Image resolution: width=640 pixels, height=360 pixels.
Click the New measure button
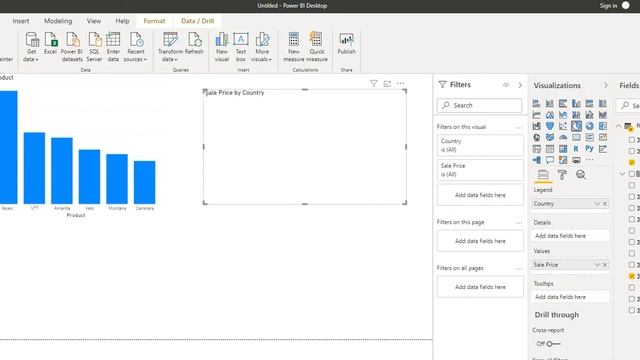[x=293, y=47]
